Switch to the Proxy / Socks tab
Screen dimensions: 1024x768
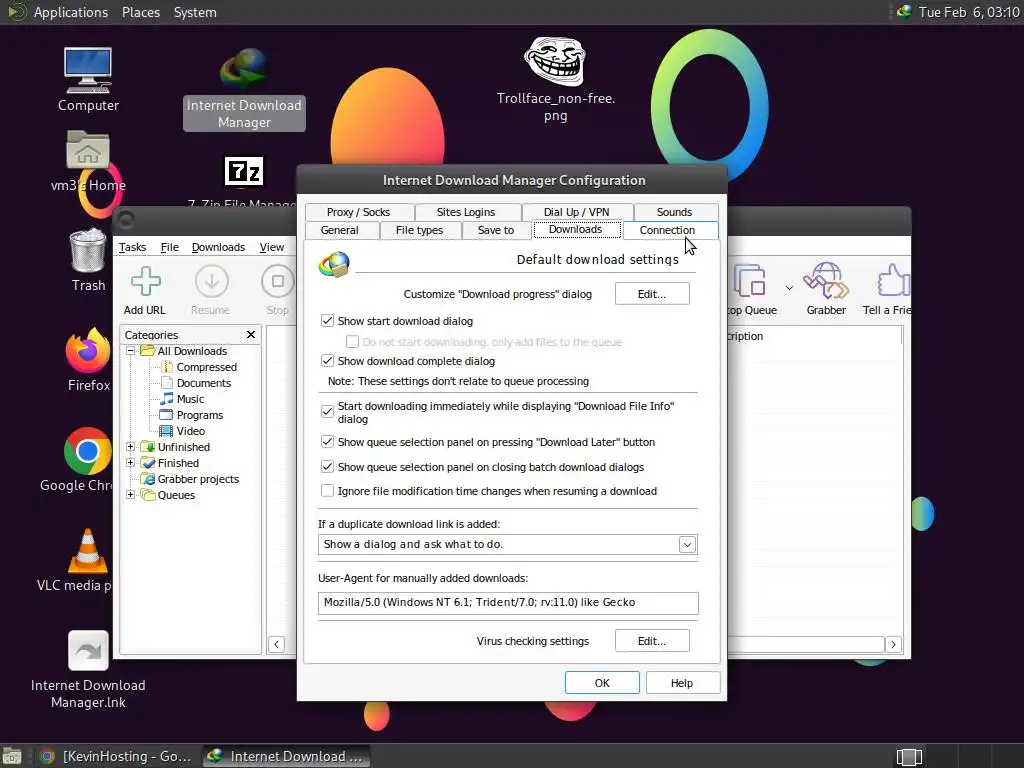tap(359, 212)
